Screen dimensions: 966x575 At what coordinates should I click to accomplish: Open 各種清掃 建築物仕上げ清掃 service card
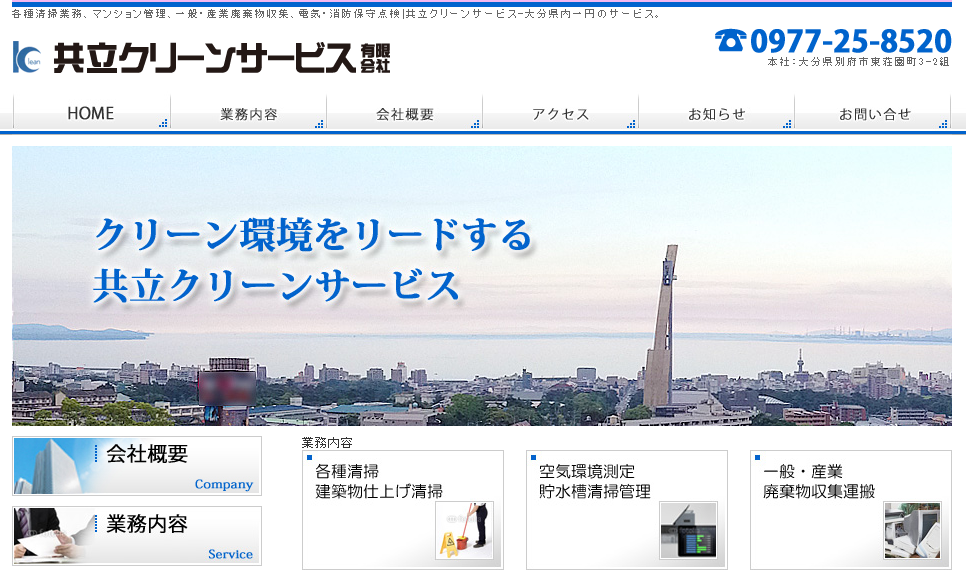tap(403, 510)
